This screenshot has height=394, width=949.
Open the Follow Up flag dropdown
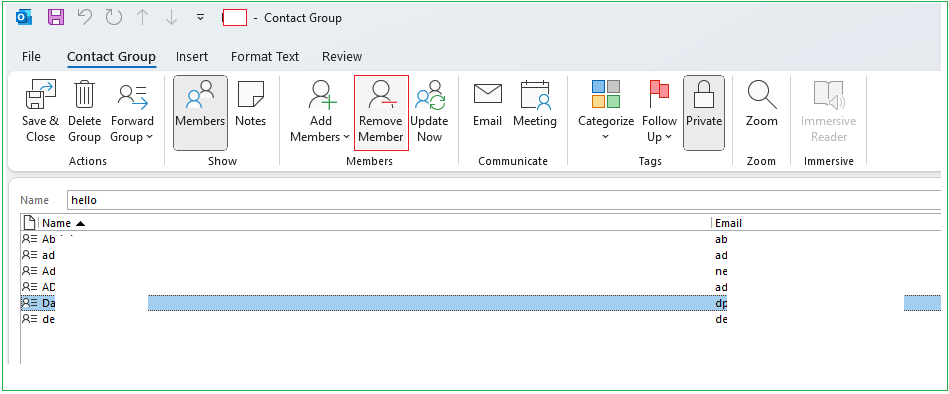[659, 113]
